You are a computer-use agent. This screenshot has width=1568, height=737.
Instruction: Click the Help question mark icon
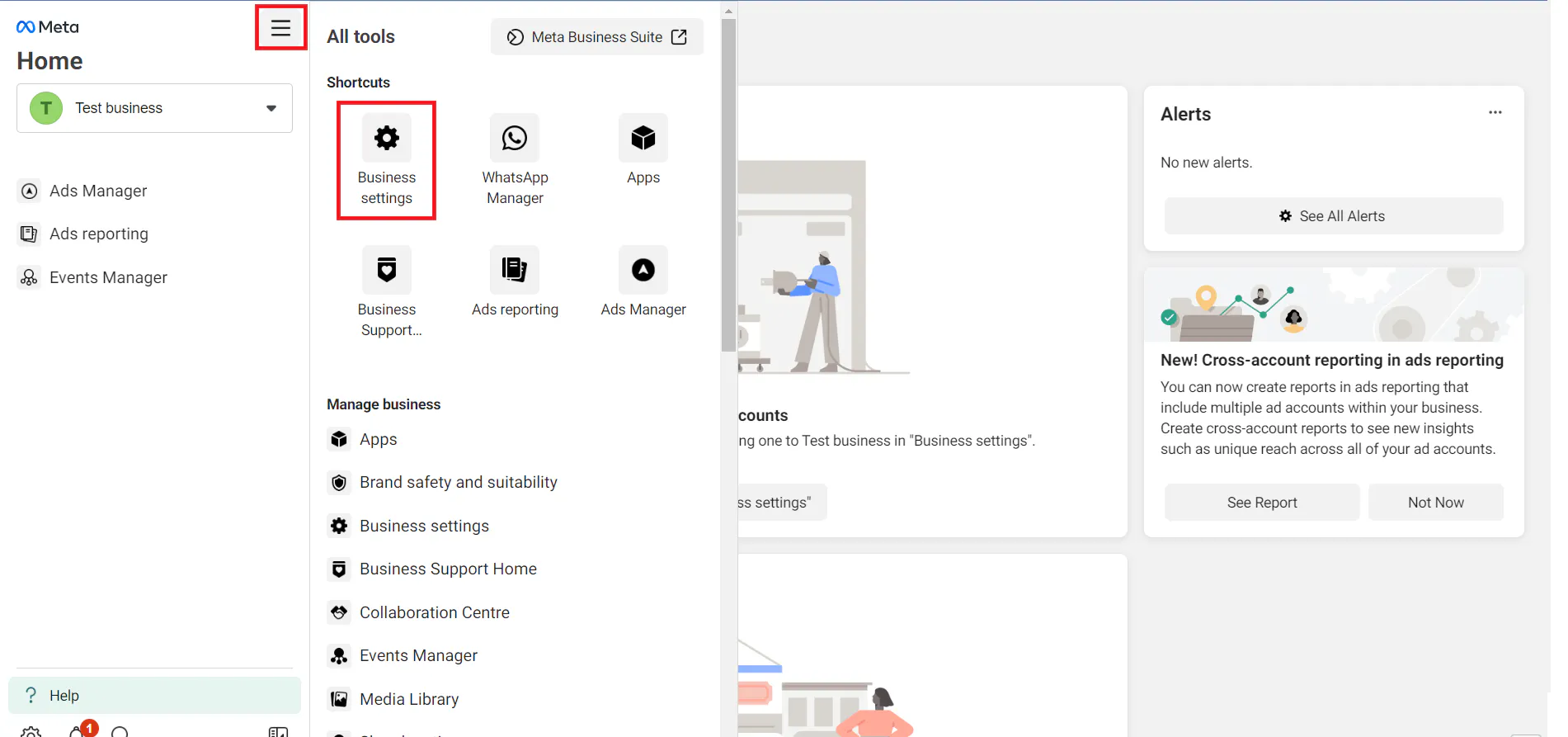coord(31,696)
